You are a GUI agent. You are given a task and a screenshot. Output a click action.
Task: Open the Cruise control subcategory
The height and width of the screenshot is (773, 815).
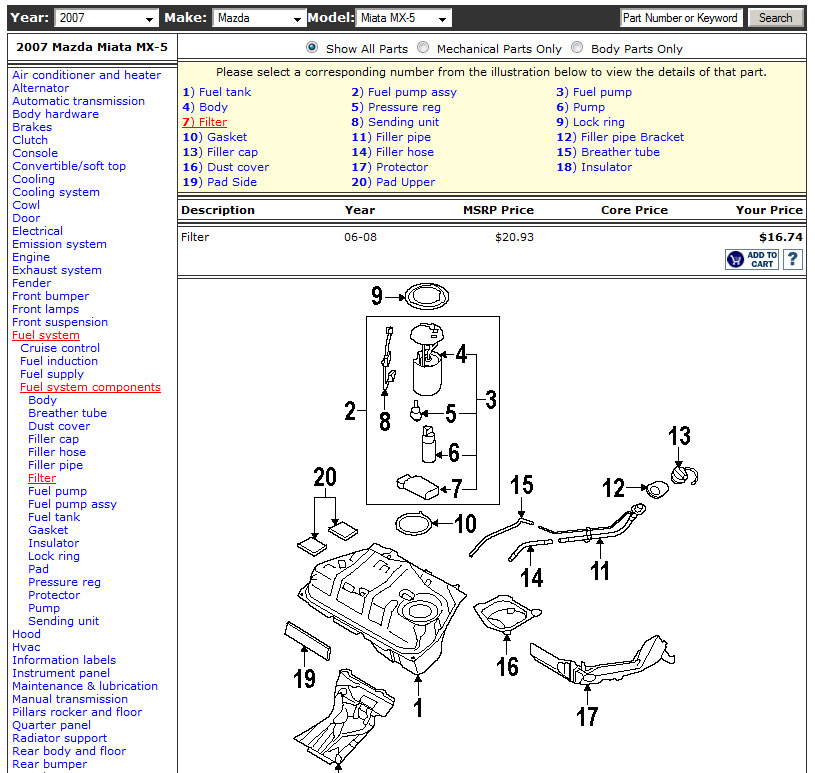point(60,348)
